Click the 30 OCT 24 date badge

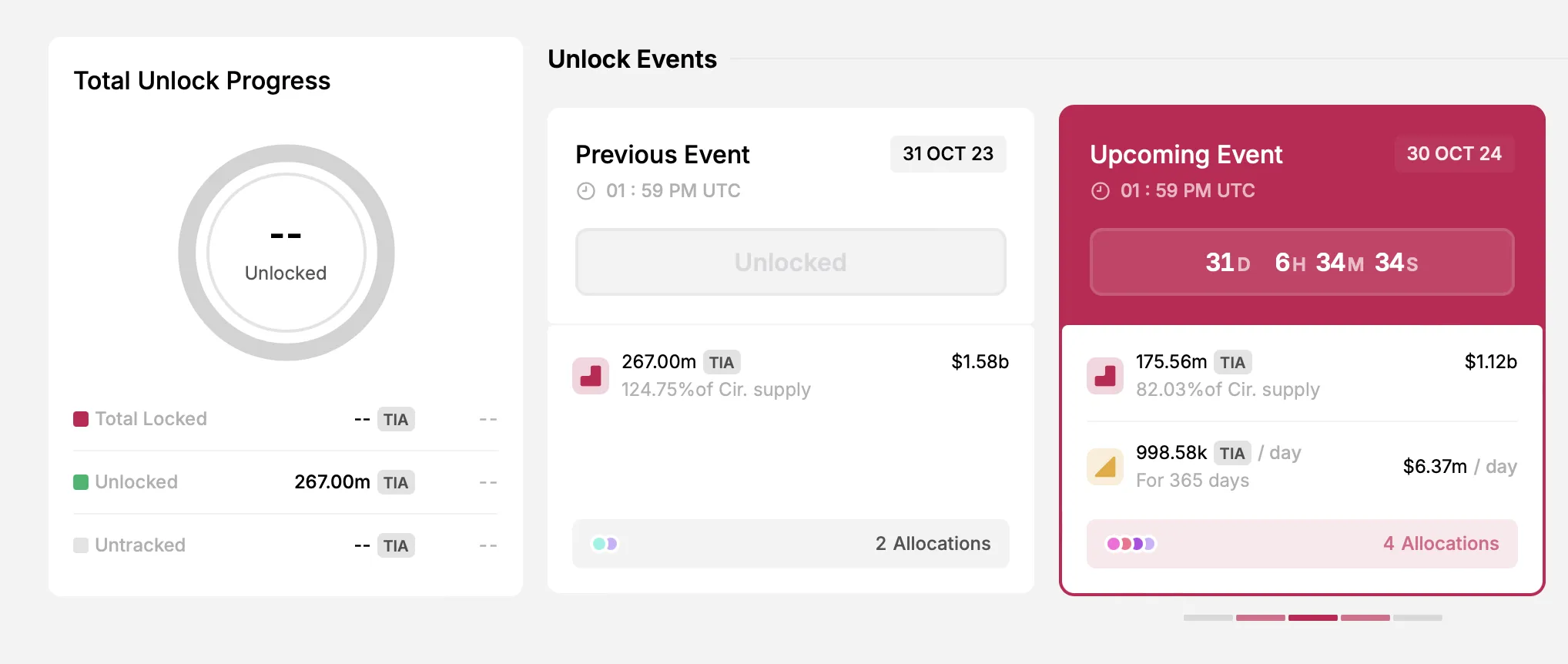1454,154
